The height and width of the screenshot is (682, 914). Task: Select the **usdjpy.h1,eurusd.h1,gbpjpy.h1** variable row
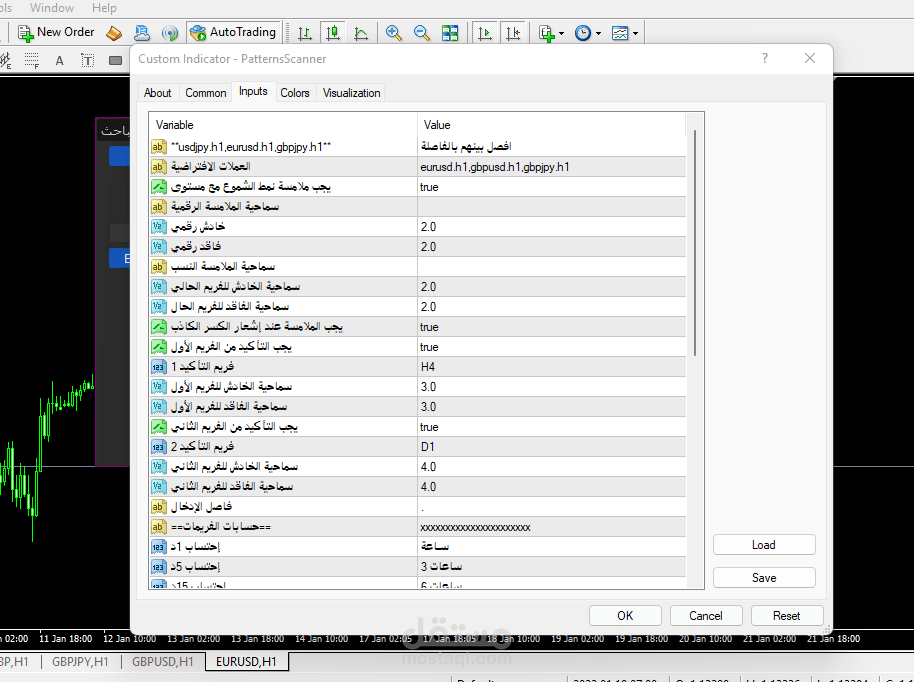[283, 147]
